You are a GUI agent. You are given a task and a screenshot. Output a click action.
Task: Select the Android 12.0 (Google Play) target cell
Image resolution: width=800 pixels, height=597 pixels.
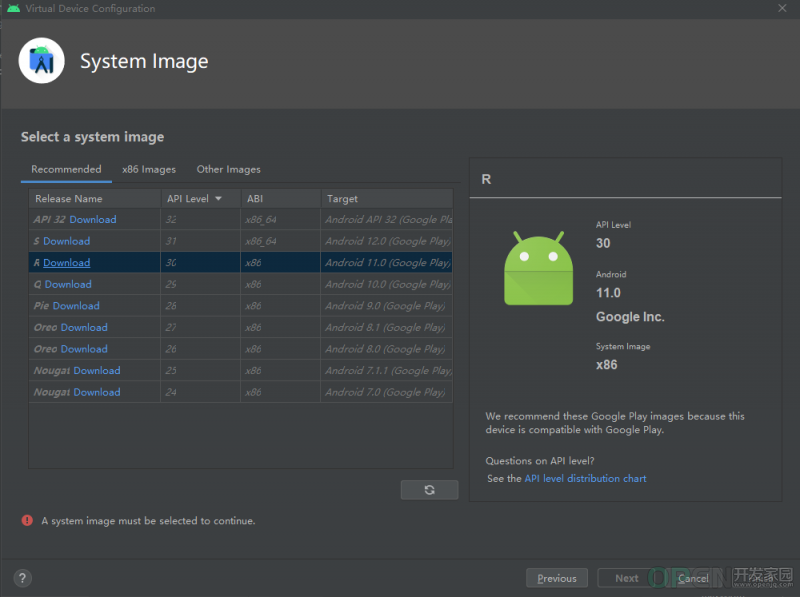pyautogui.click(x=387, y=241)
